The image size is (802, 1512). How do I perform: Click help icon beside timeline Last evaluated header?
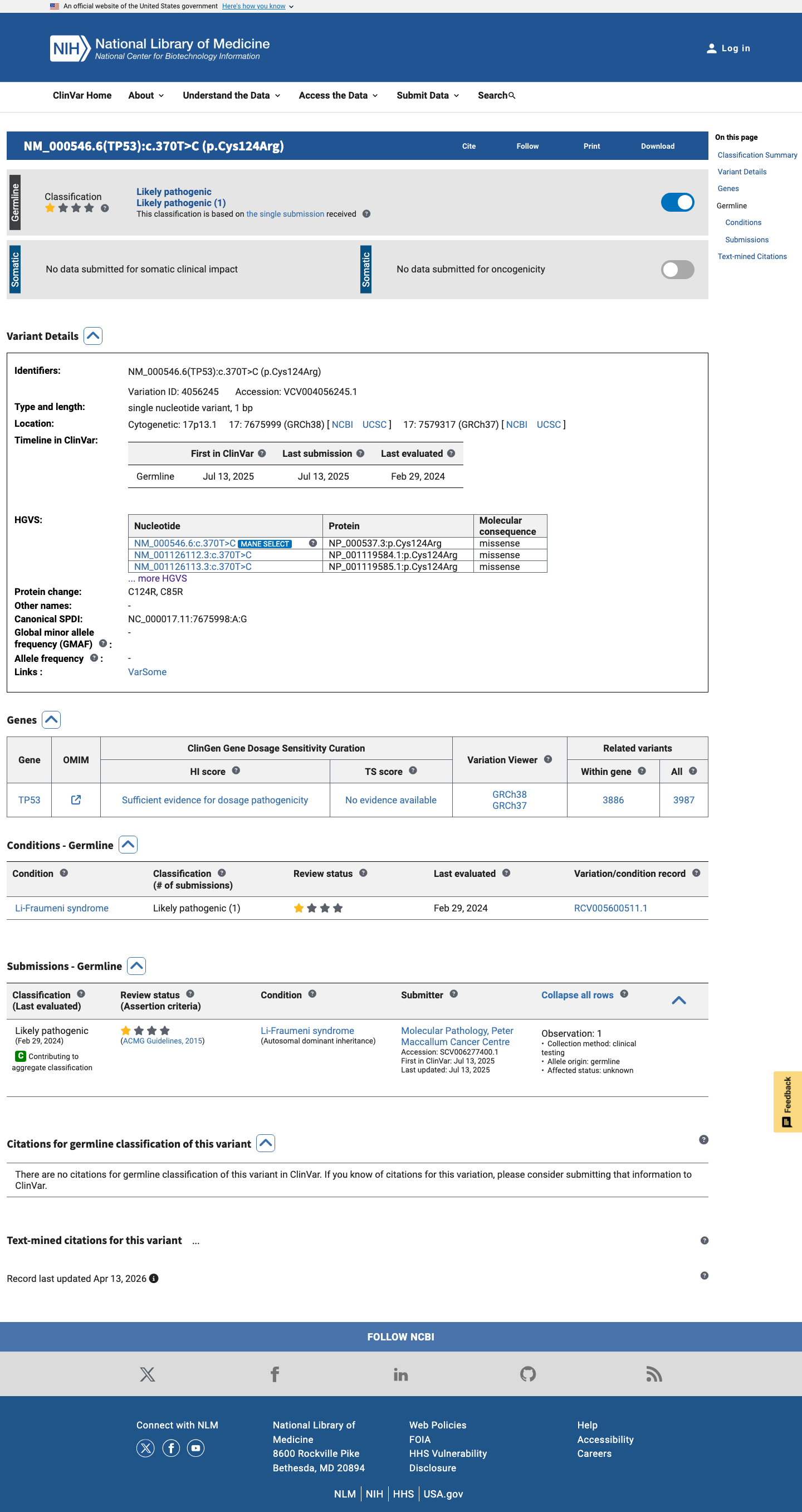[x=451, y=453]
